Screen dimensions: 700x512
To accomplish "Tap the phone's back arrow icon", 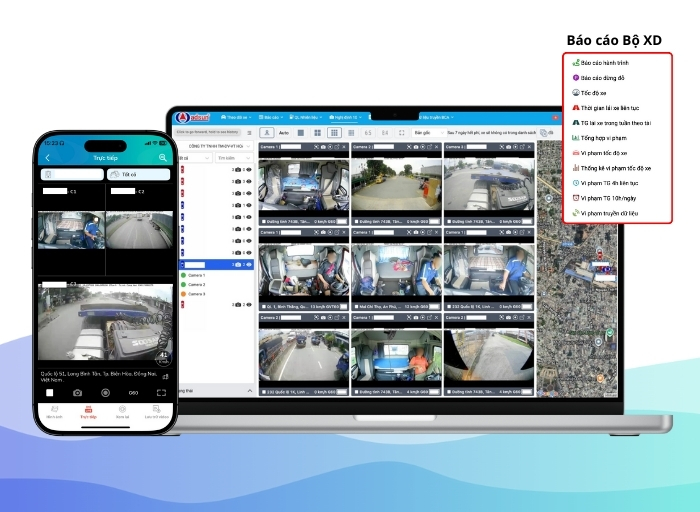I will pyautogui.click(x=48, y=158).
